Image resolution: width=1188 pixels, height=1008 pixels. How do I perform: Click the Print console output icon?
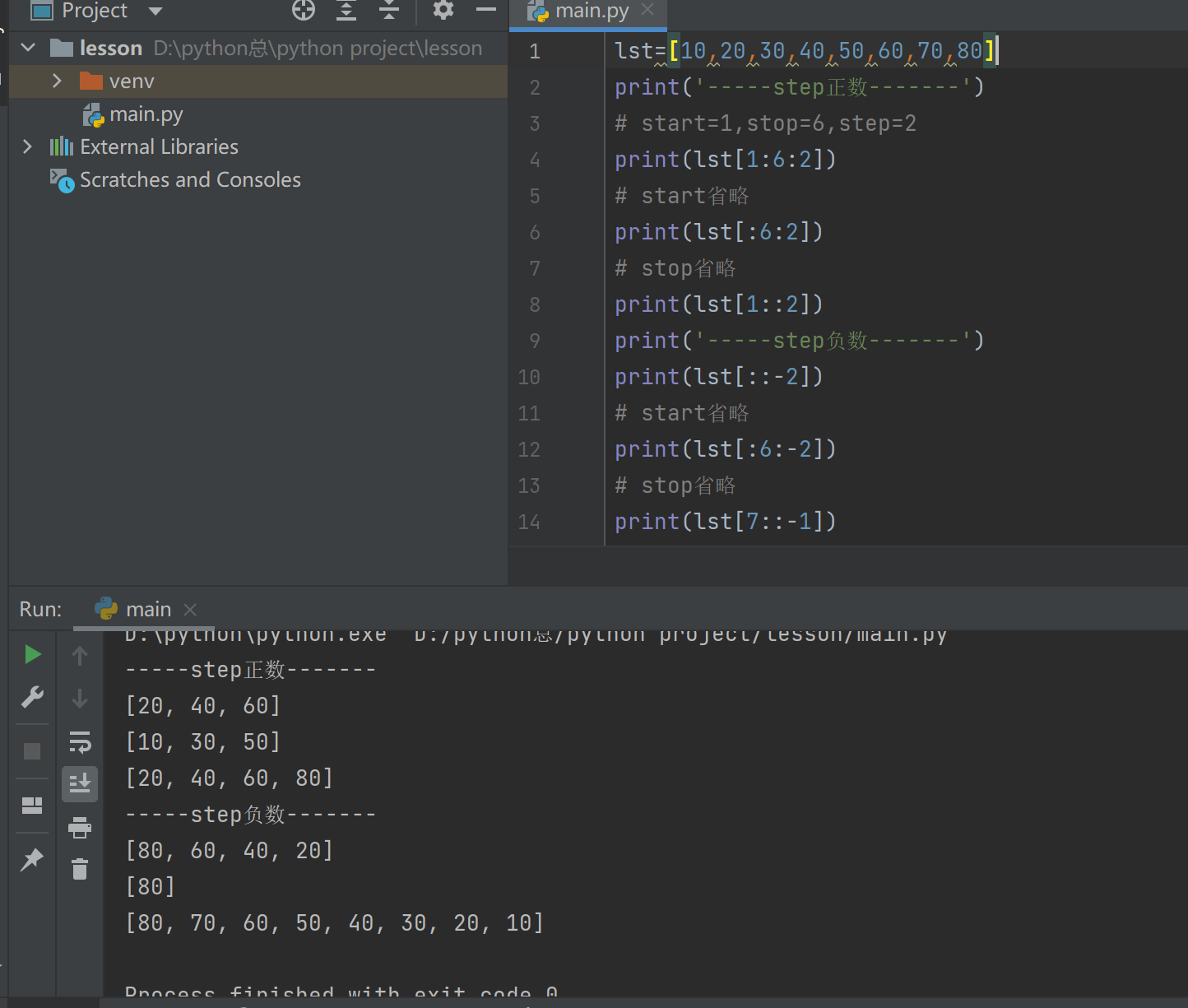(80, 827)
